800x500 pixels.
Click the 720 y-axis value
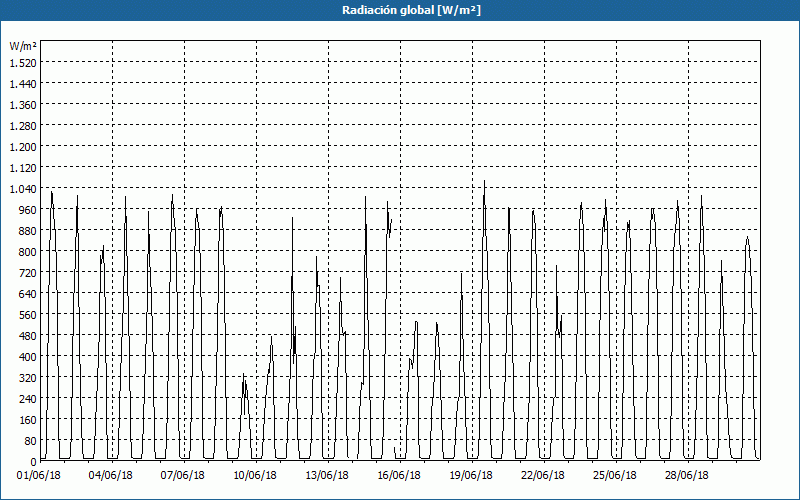(x=28, y=273)
